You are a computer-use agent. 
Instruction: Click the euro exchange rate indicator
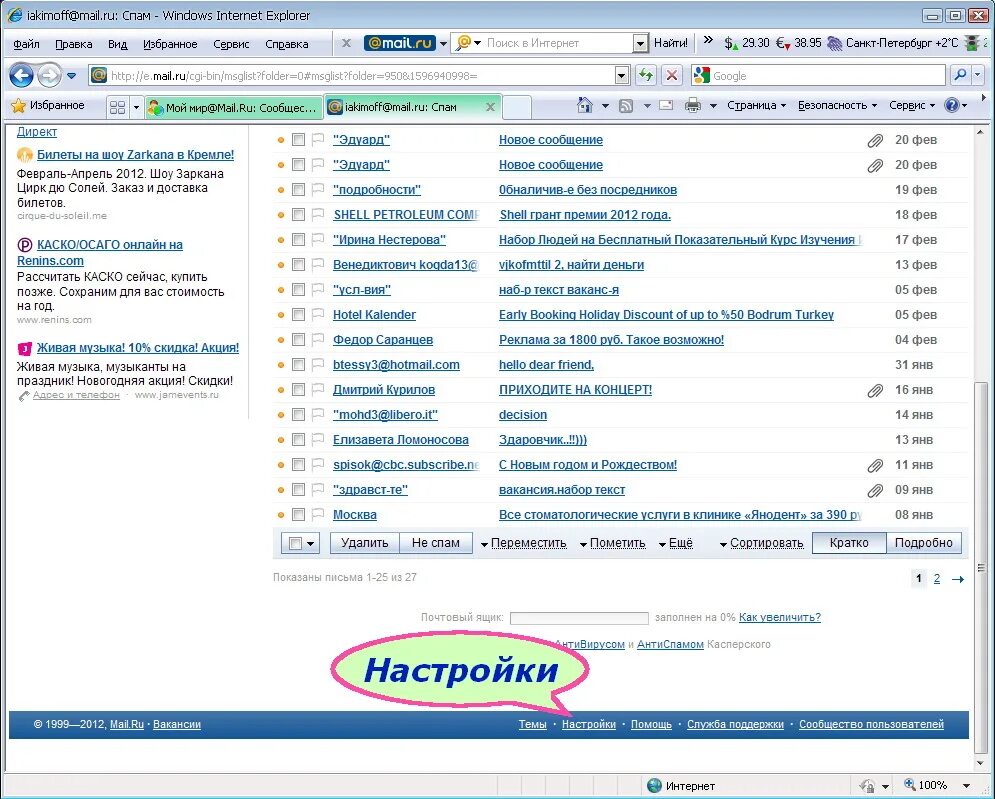798,43
